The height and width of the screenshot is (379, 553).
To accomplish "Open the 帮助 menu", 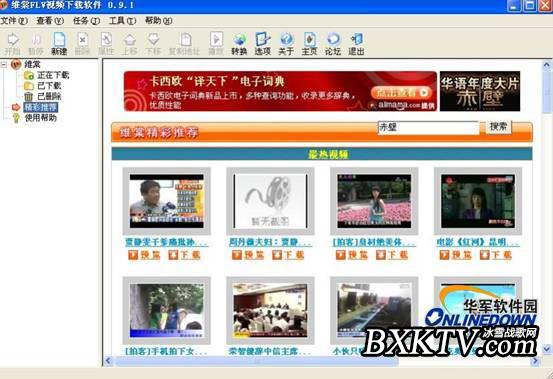I will 159,21.
